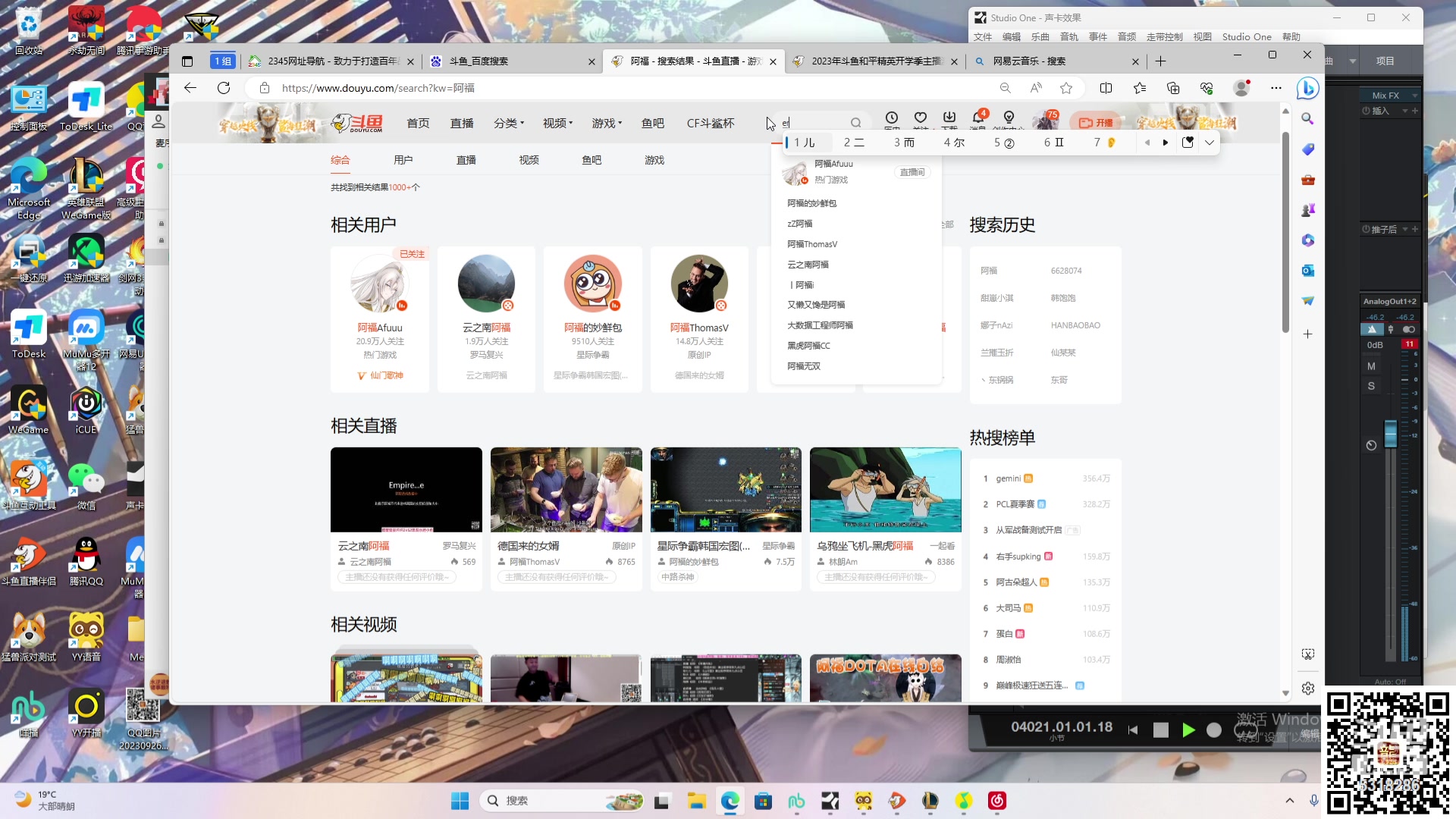The image size is (1456, 819).
Task: Show next IME candidate page
Action: click(1166, 143)
